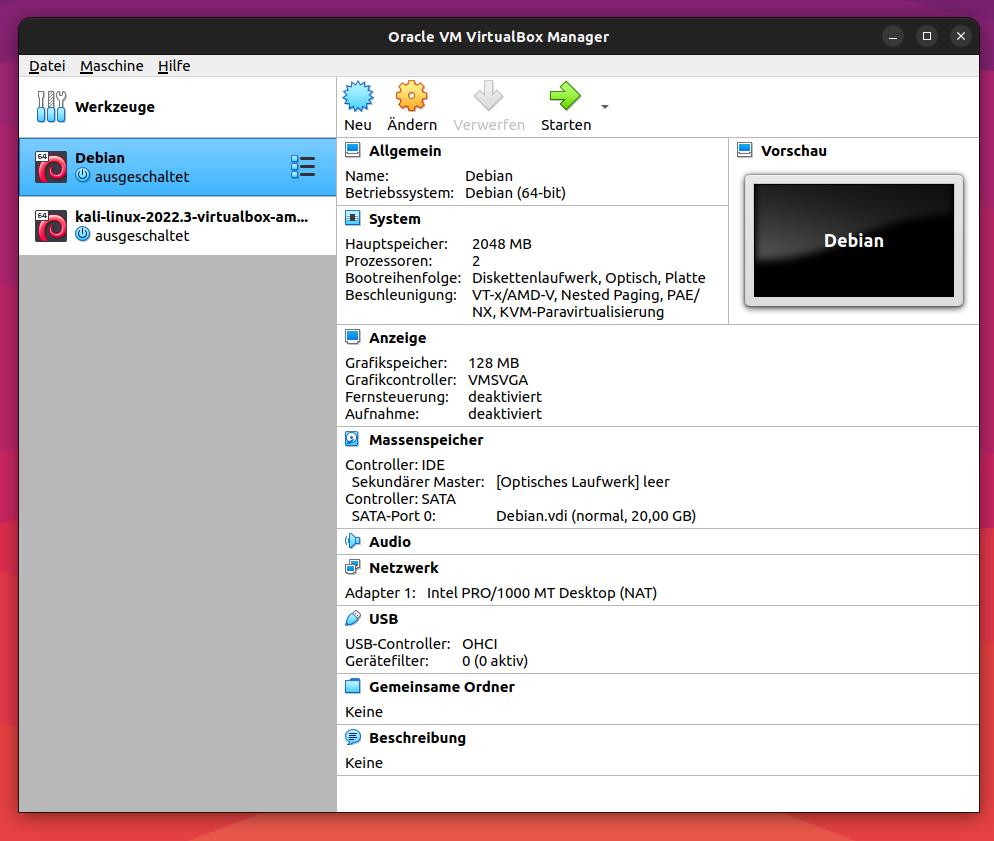Click the Debian preview thumbnail
Screen dimensions: 994x841
(x=853, y=241)
